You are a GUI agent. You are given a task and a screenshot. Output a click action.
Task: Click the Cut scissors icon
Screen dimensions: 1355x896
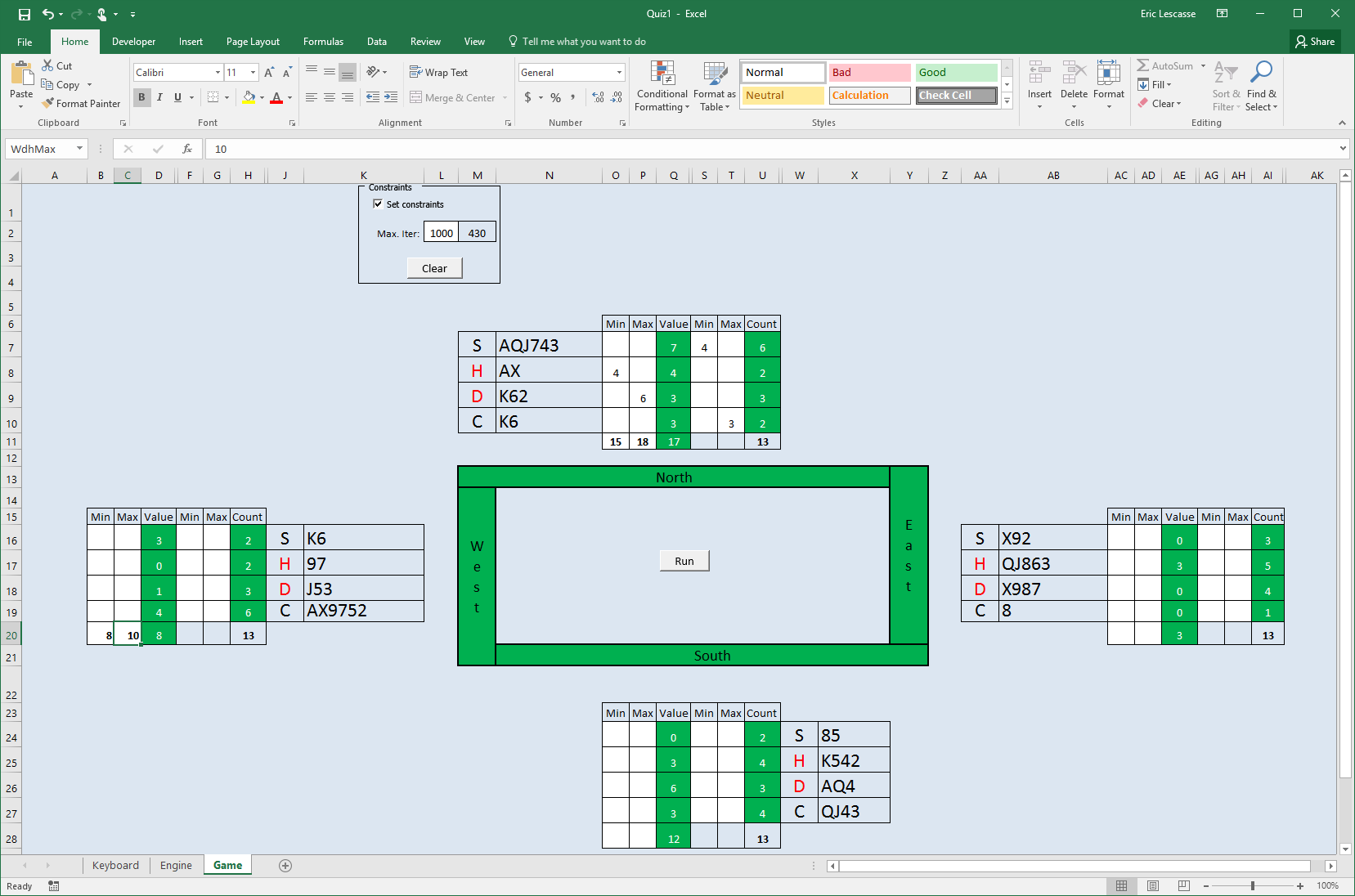tap(47, 65)
